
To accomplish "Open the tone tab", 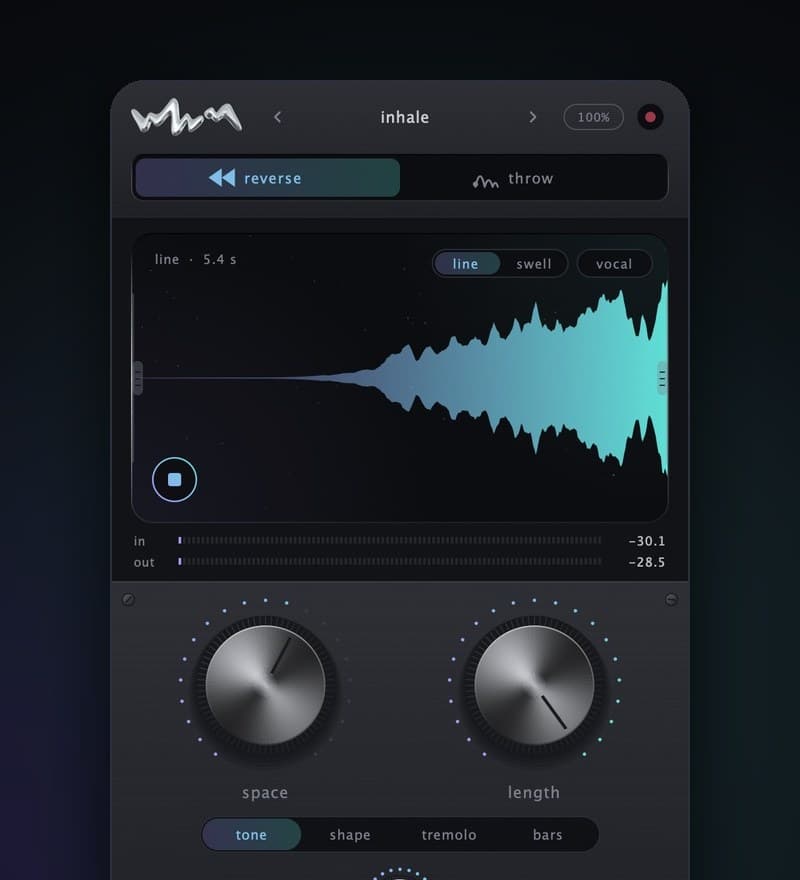I will click(251, 835).
